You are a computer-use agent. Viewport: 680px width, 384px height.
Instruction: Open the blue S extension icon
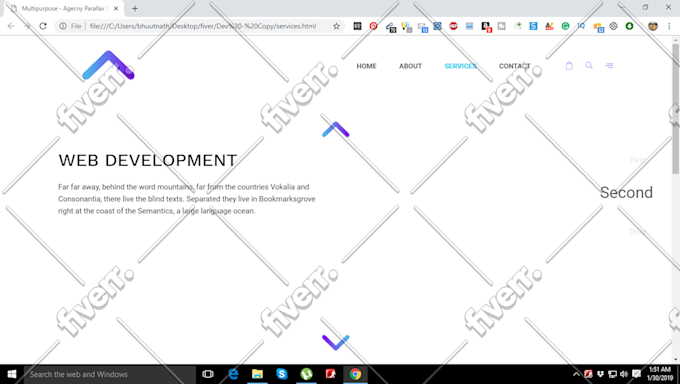click(x=533, y=26)
